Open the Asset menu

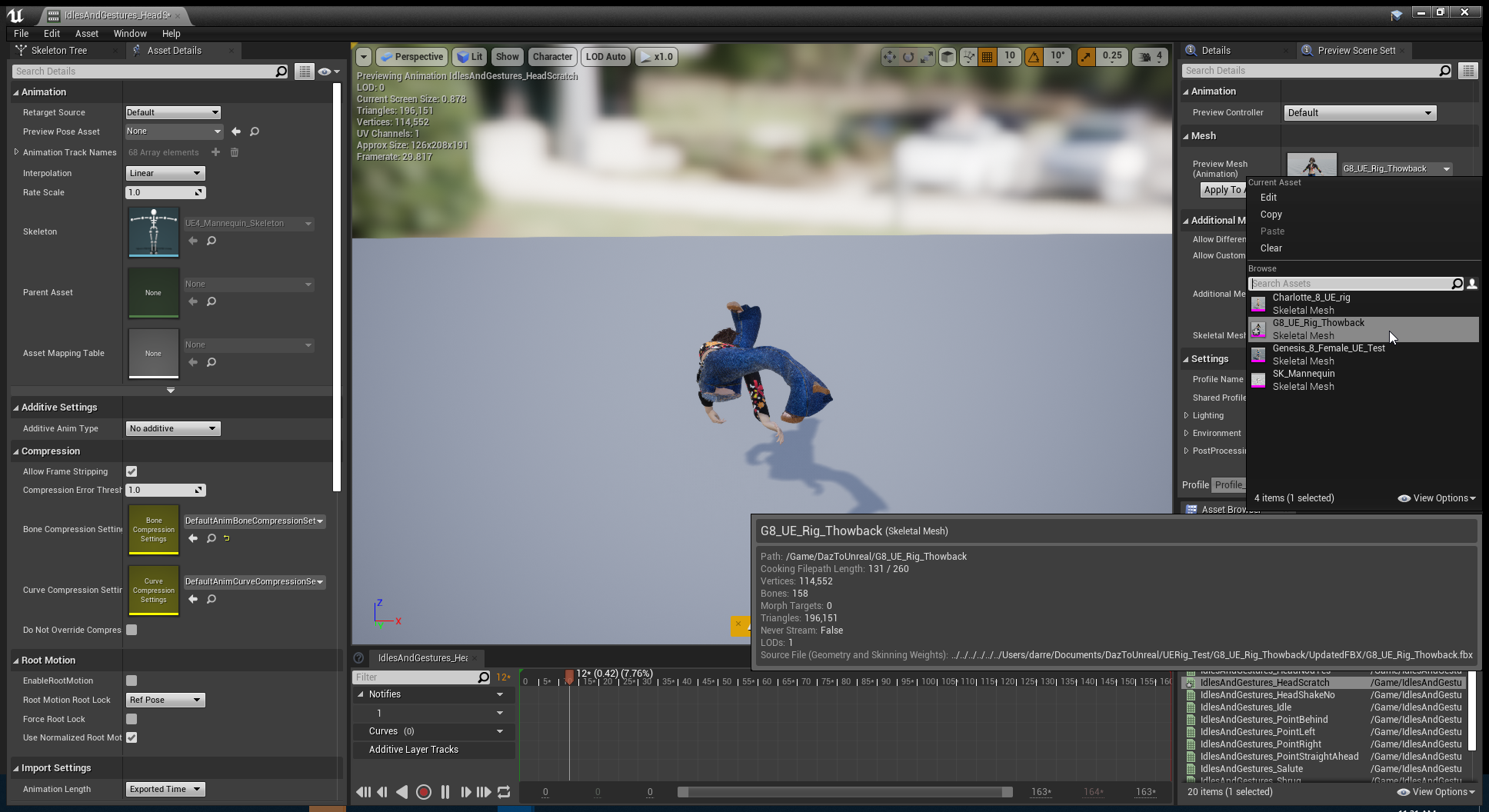pyautogui.click(x=87, y=34)
